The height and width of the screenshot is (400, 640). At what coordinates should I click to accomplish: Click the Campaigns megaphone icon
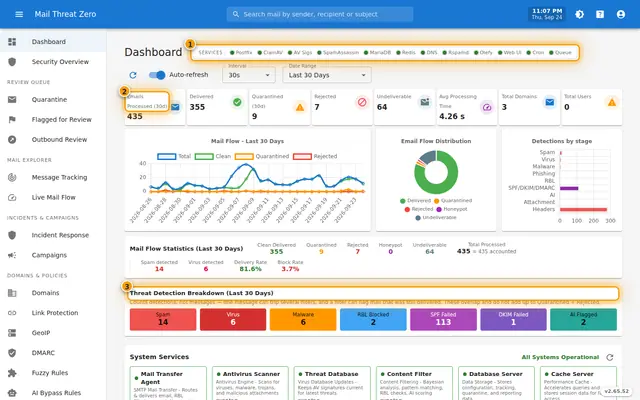click(12, 255)
